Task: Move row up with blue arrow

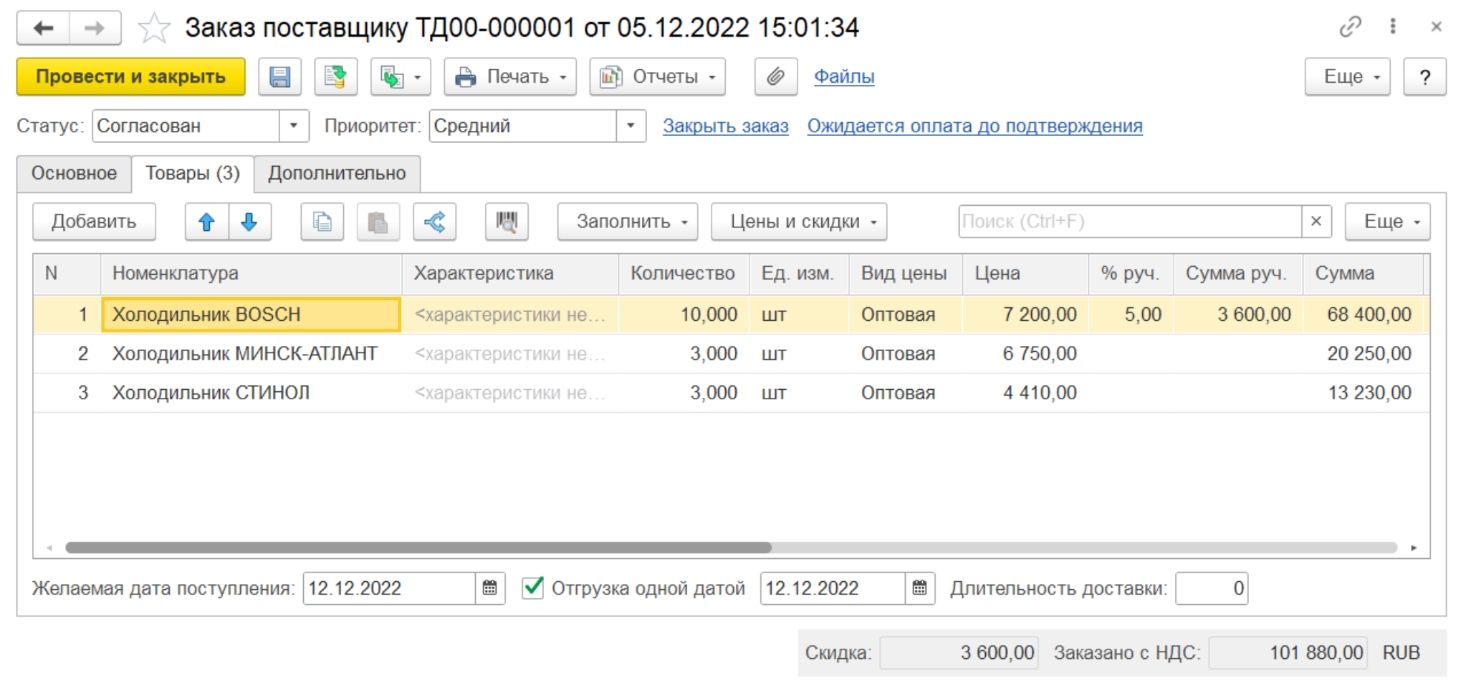Action: pyautogui.click(x=207, y=222)
